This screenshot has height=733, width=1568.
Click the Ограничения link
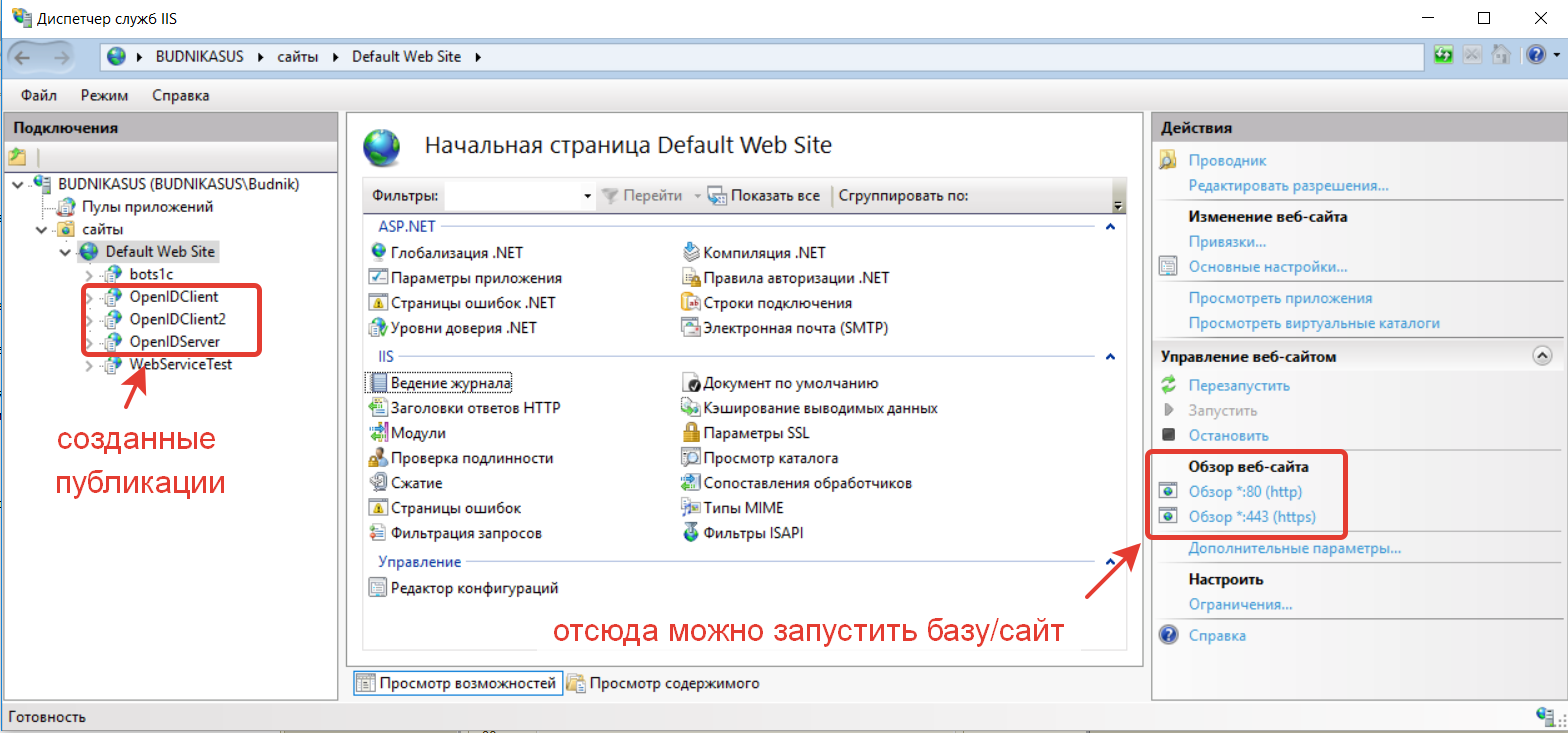point(1240,604)
